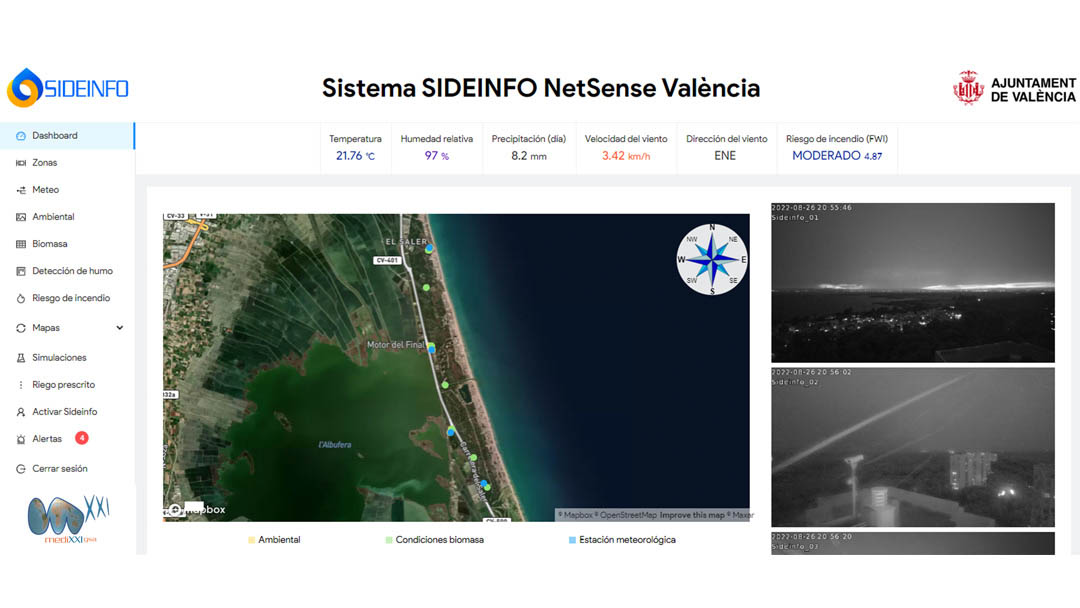Expand the Mapas submenu chevron
This screenshot has height=608, width=1080.
click(120, 328)
